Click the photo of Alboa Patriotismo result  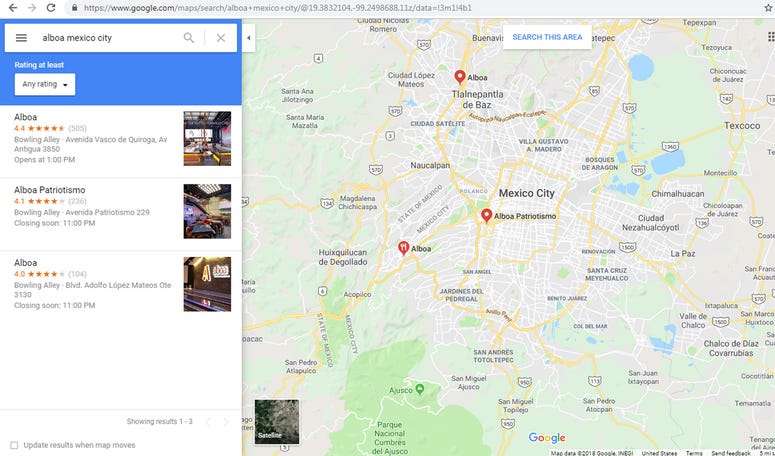[207, 211]
